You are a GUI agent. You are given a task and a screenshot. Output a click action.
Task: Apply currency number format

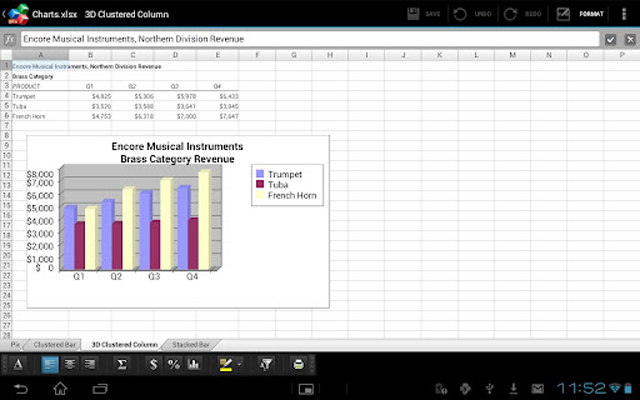153,364
